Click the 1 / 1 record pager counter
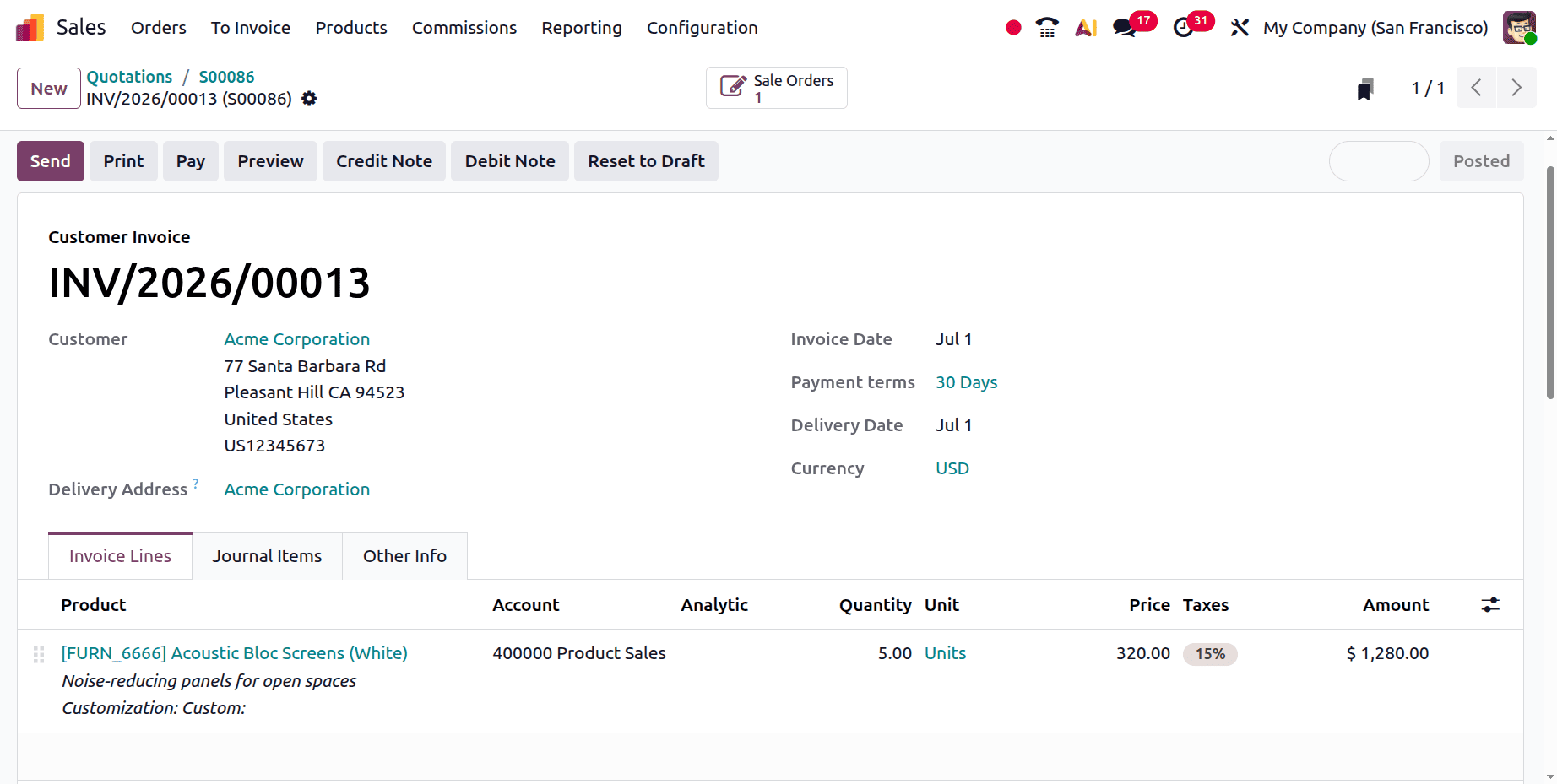 coord(1428,88)
